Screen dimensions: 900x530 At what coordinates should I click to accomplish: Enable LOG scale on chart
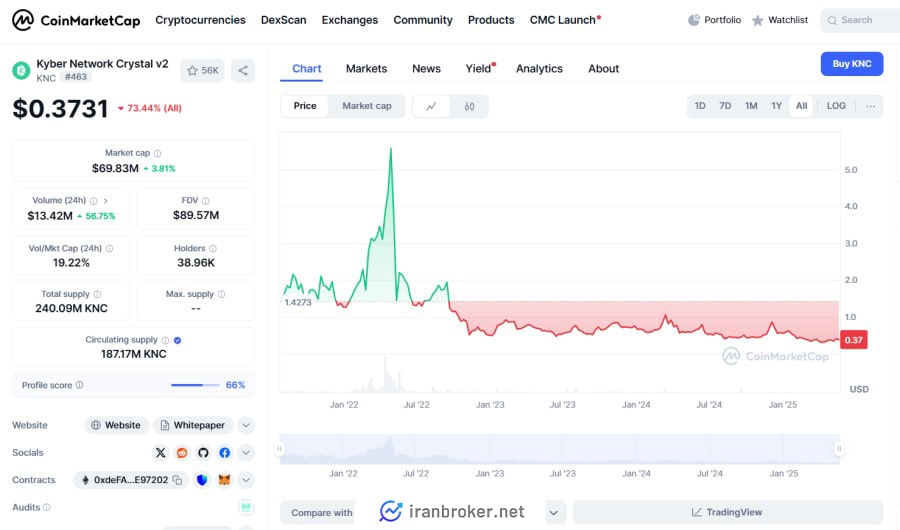click(x=835, y=106)
